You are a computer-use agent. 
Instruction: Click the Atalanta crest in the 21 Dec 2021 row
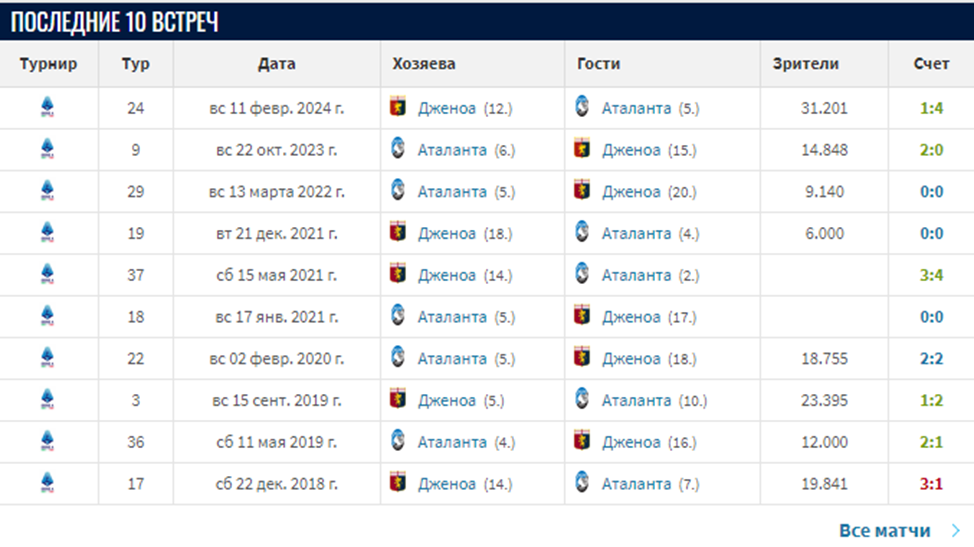[x=582, y=233]
